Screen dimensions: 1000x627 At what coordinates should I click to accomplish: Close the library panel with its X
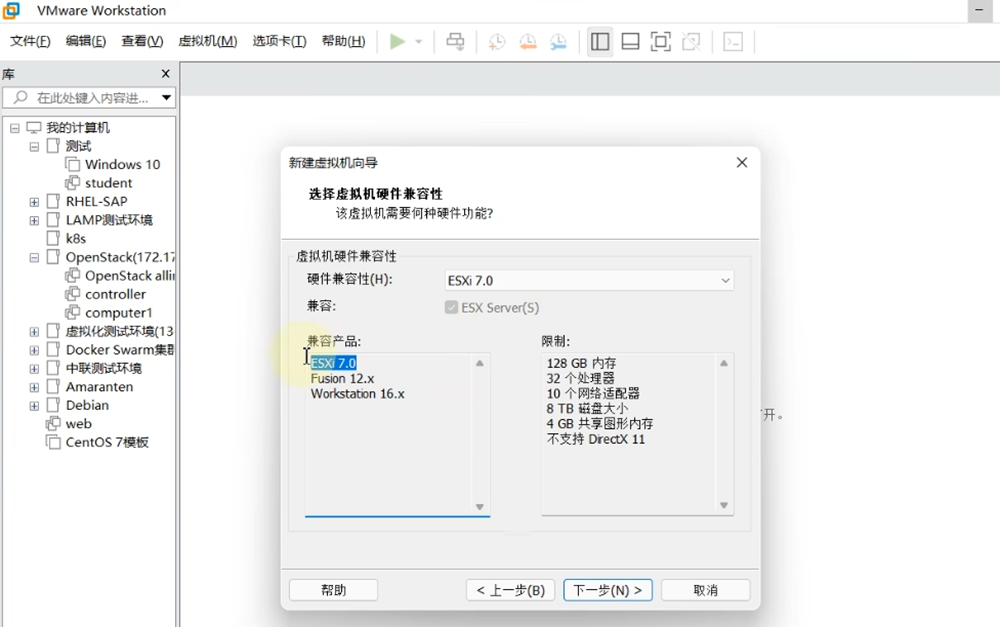tap(166, 74)
